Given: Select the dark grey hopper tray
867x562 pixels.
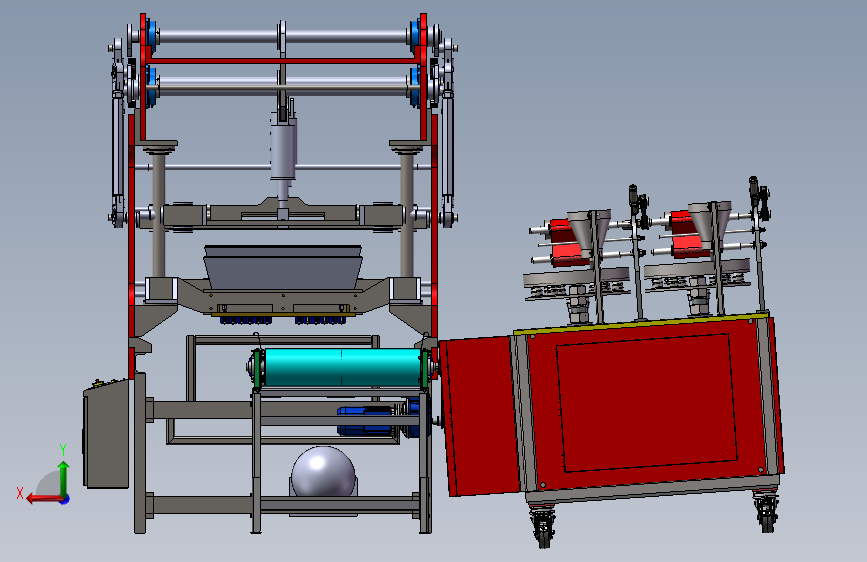Looking at the screenshot, I should 283,268.
